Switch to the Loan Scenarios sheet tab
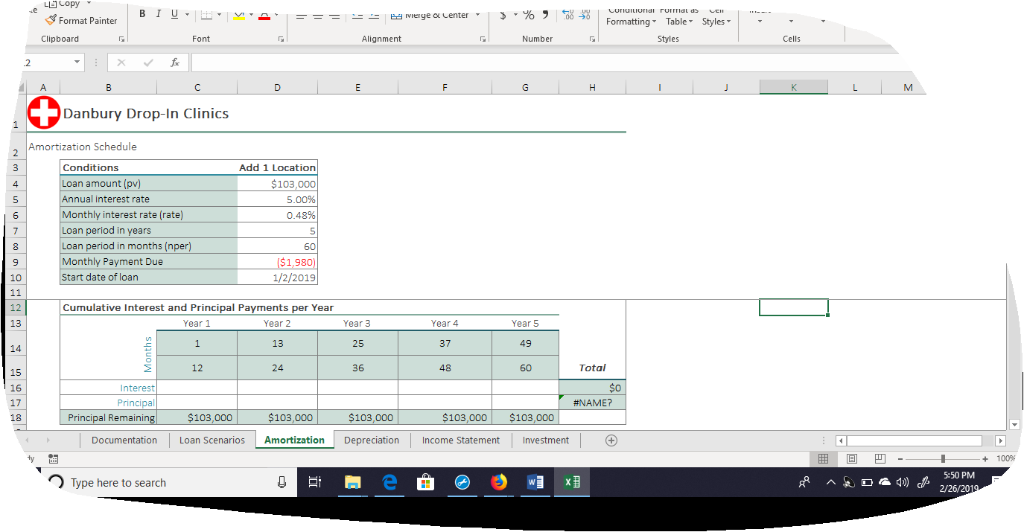The image size is (1024, 532). pos(212,441)
